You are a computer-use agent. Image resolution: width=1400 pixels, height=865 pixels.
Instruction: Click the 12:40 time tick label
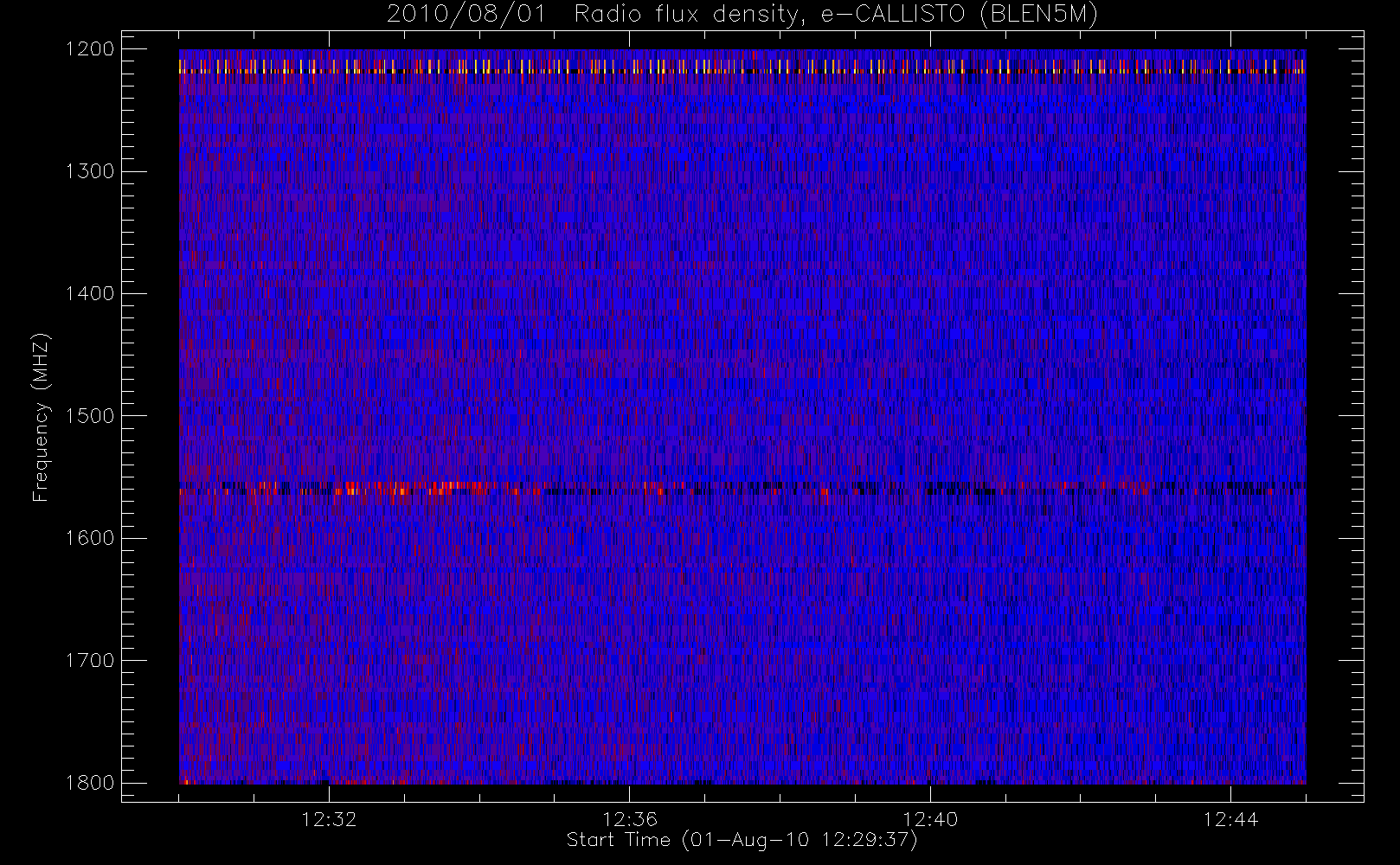930,819
